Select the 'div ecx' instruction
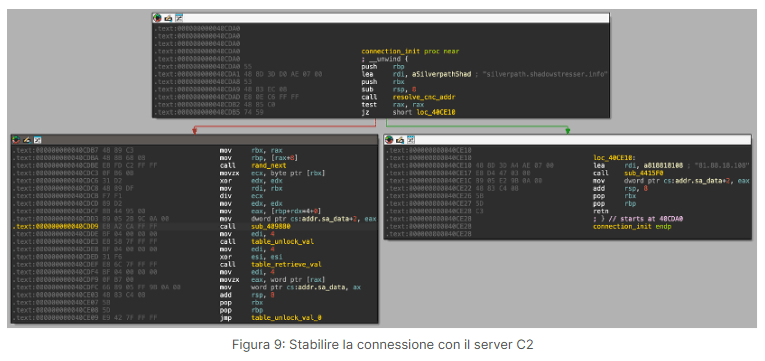 coord(241,197)
